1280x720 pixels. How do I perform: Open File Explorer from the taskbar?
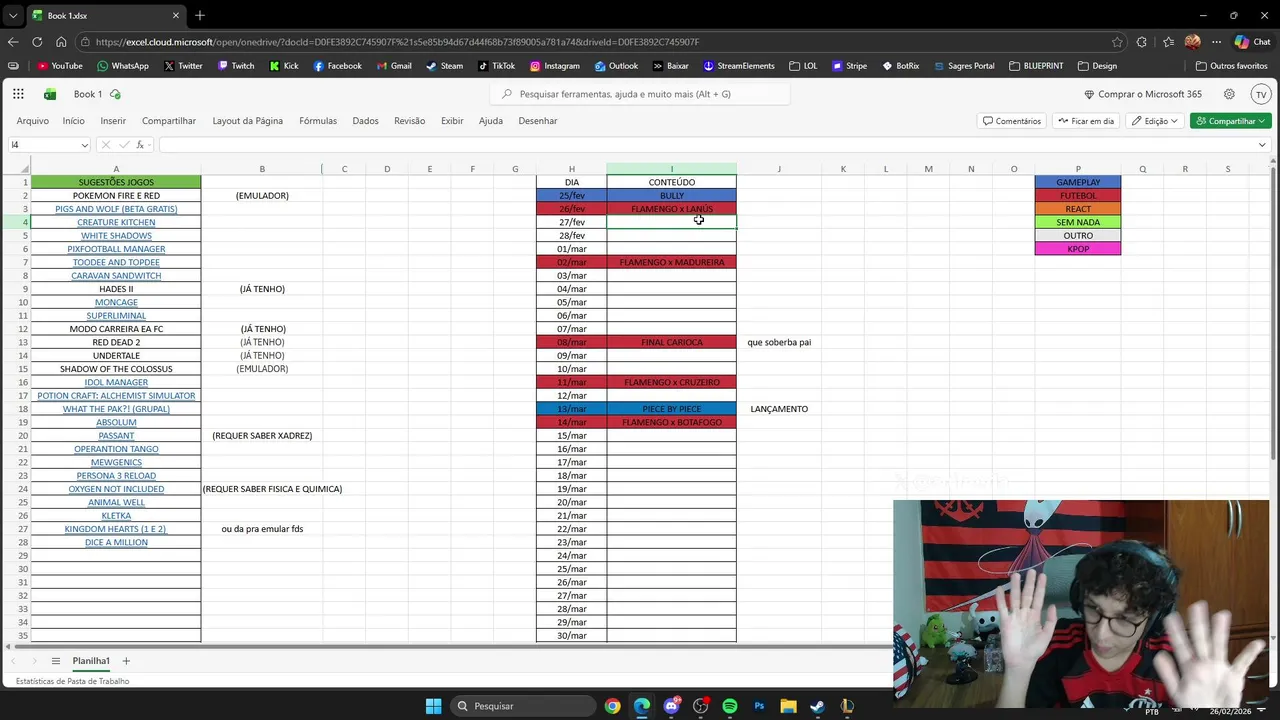click(x=788, y=706)
